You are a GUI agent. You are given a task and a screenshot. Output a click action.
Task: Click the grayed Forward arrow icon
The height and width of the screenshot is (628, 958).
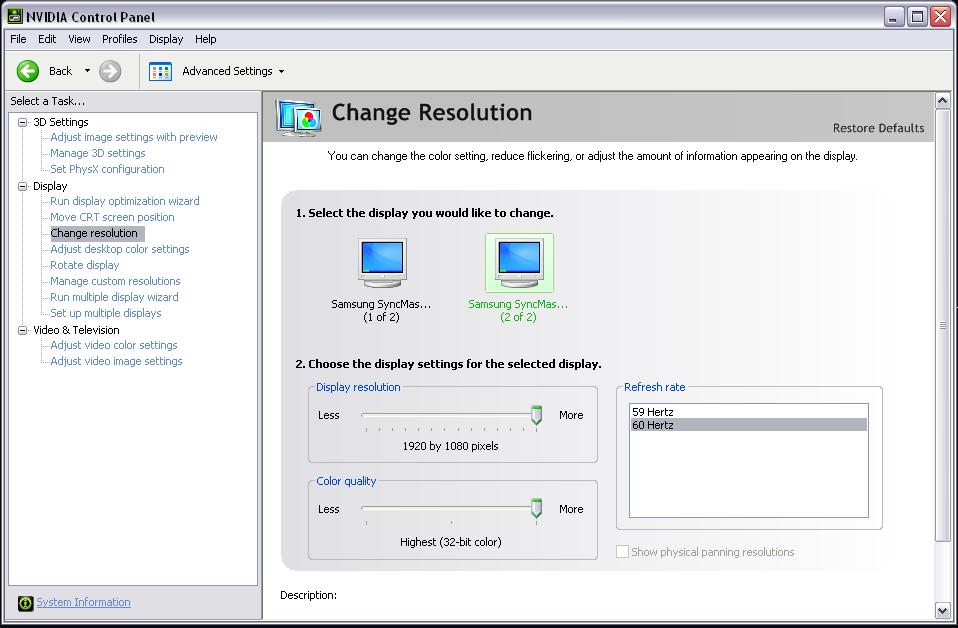point(110,71)
